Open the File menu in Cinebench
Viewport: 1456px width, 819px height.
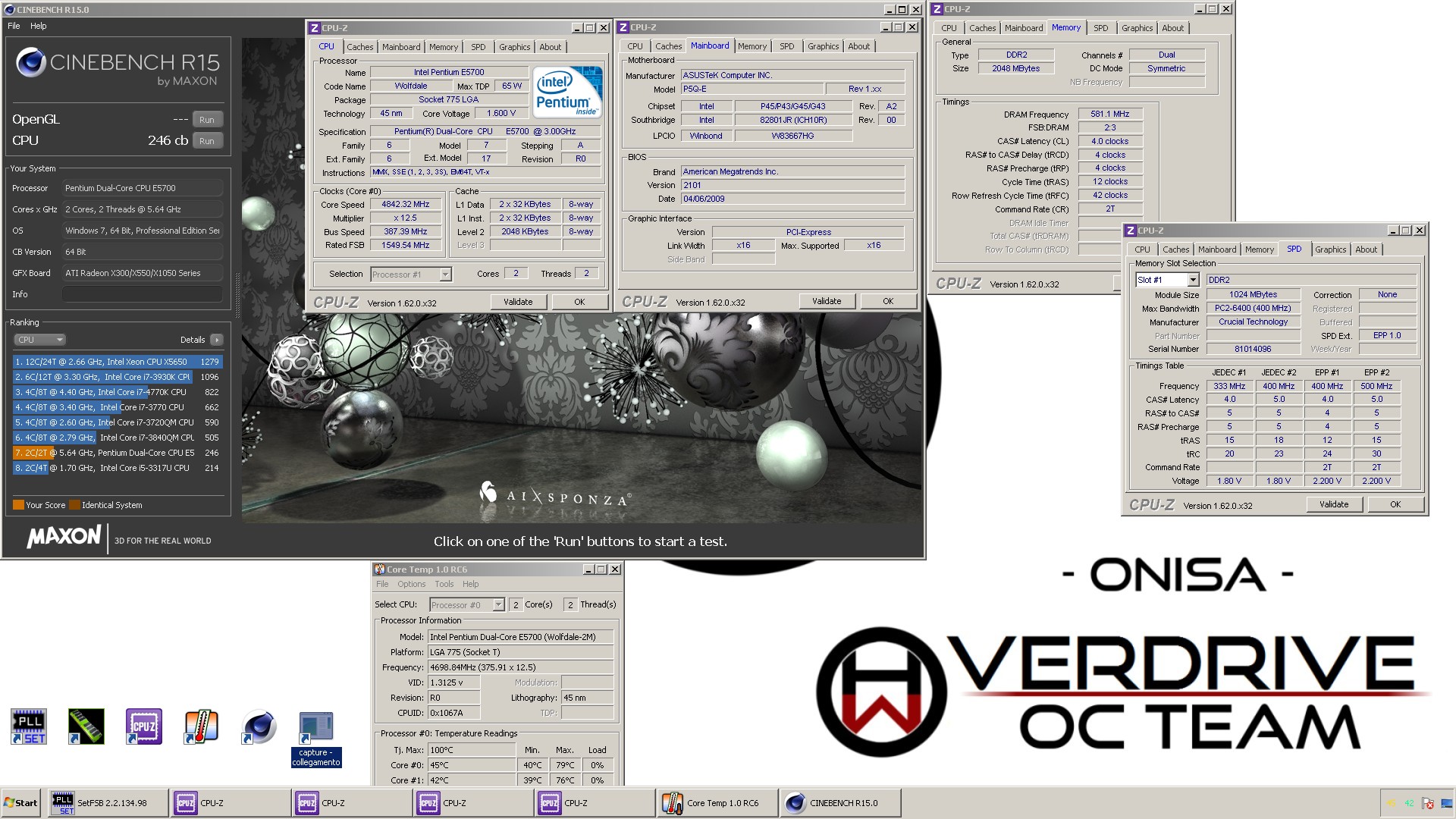coord(14,26)
